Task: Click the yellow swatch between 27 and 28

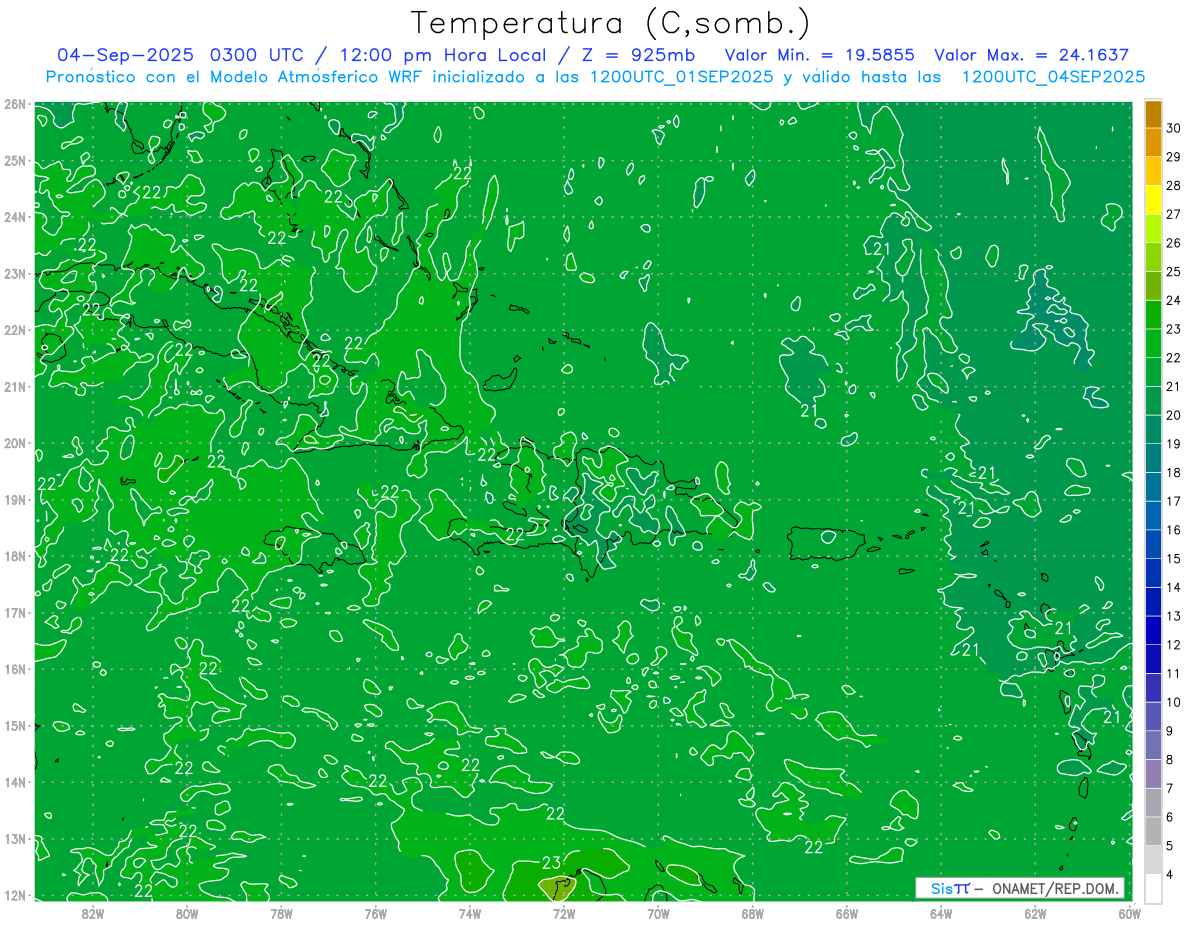Action: pyautogui.click(x=1153, y=201)
